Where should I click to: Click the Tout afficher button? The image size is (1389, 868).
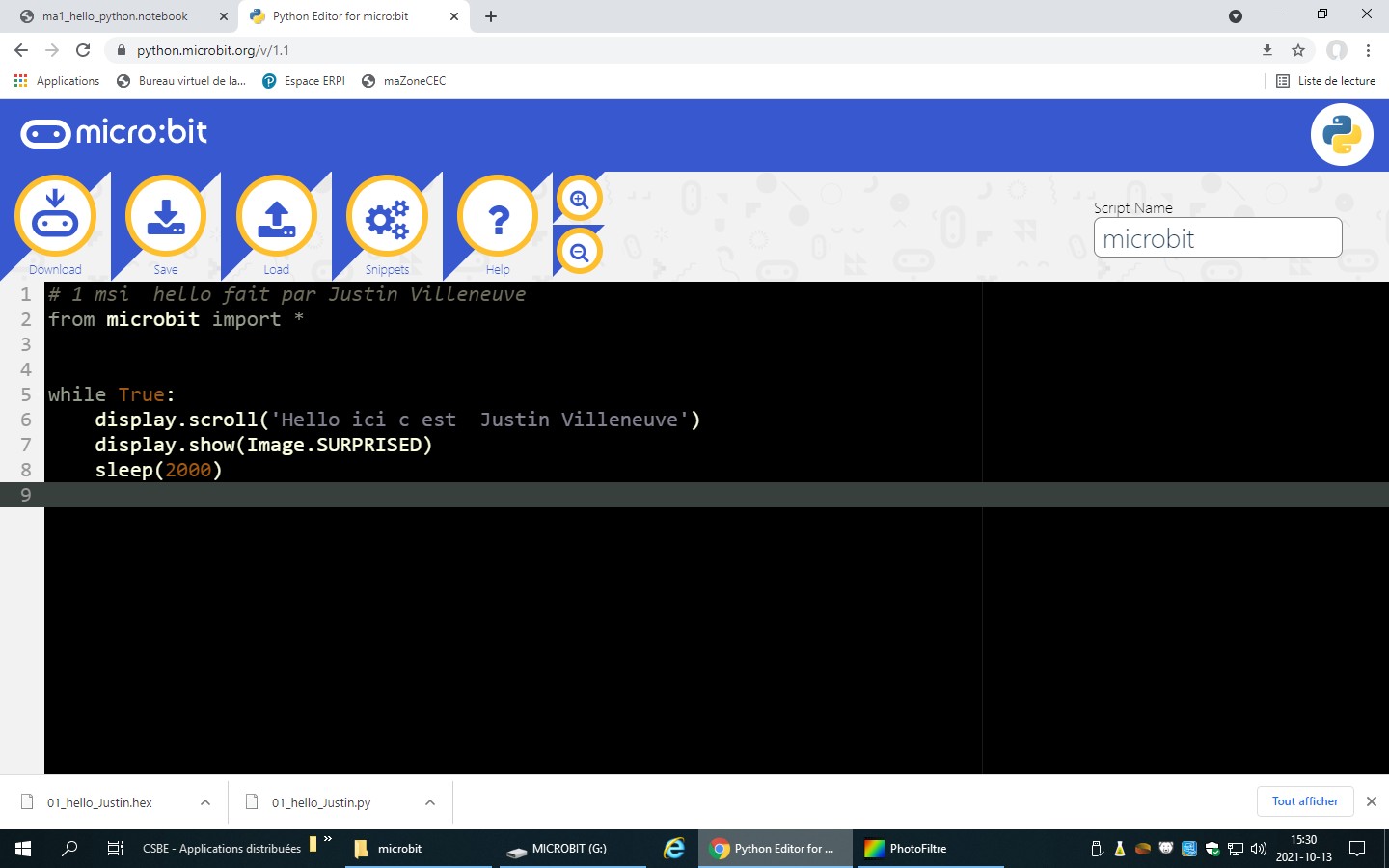[x=1305, y=801]
